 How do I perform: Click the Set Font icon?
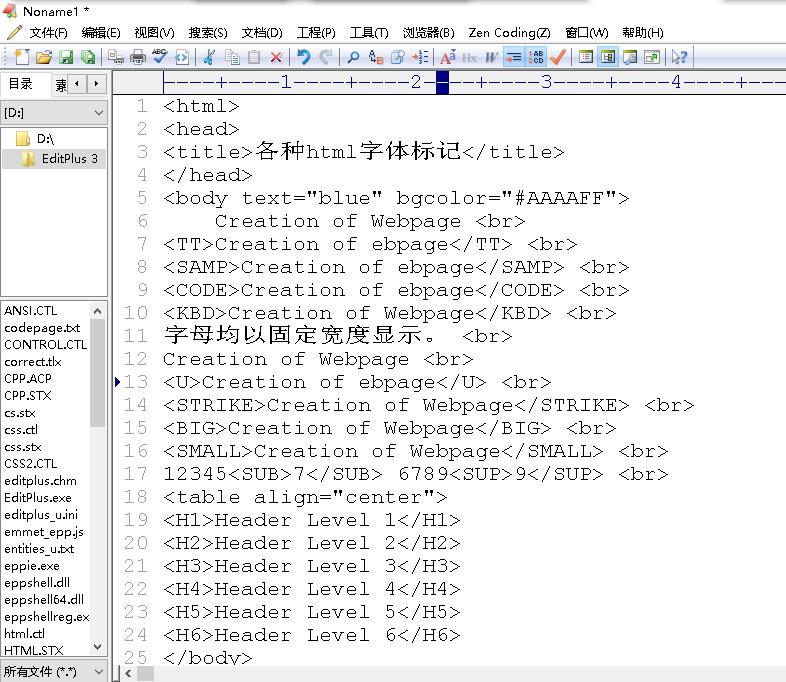pyautogui.click(x=448, y=57)
